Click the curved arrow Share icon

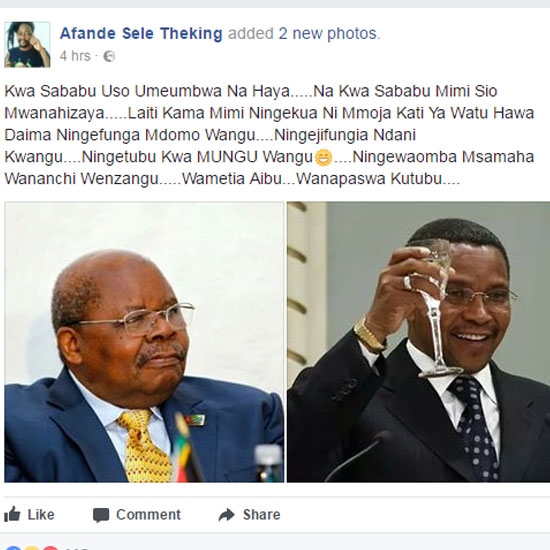[x=227, y=515]
